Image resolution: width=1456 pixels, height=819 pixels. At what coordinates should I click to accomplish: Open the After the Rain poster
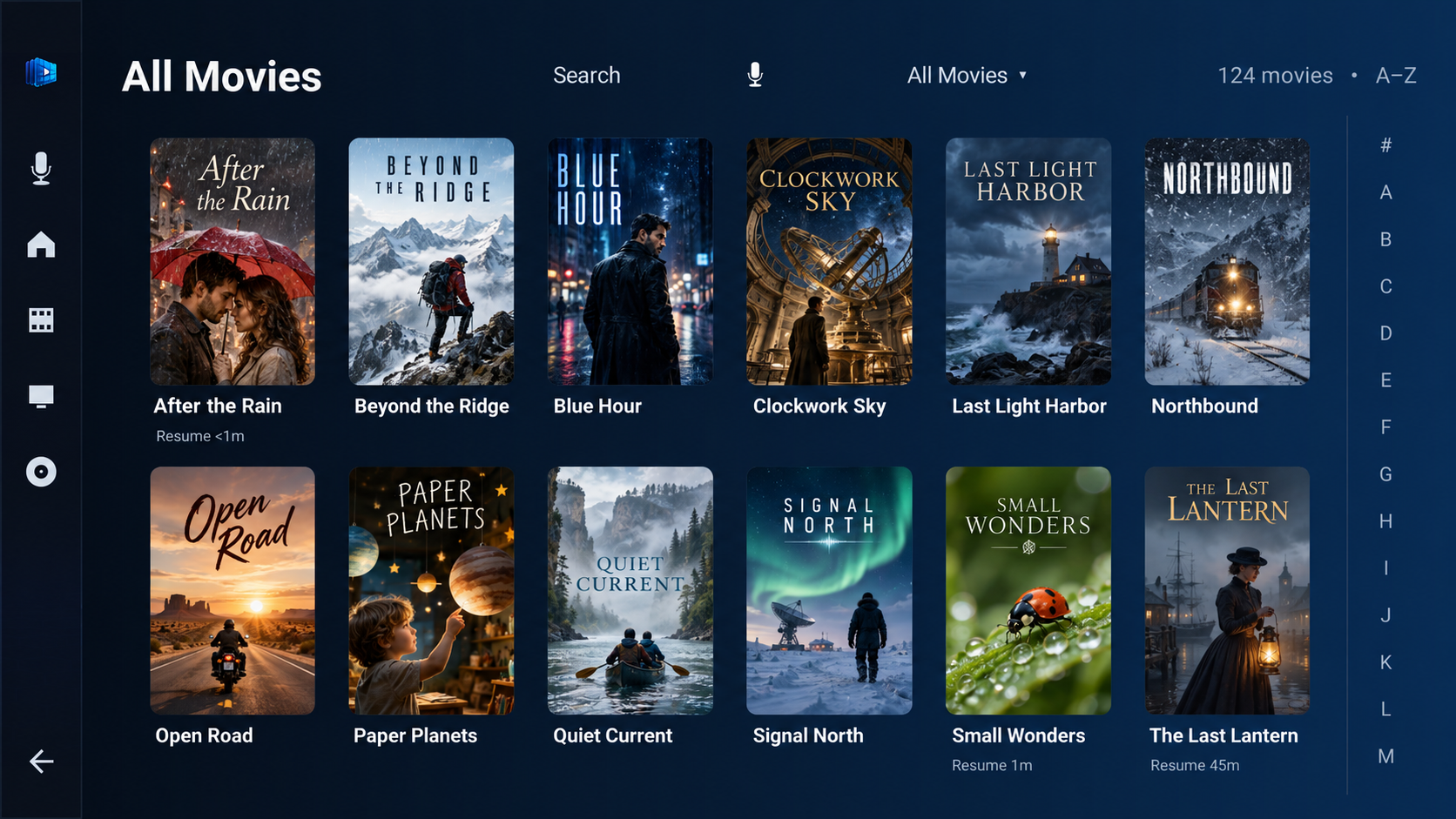(x=233, y=261)
